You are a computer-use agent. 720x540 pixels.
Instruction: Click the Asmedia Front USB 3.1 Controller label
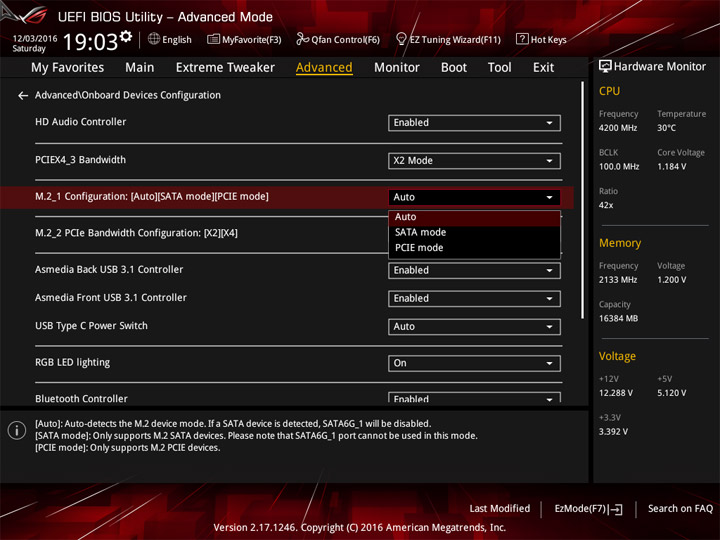[111, 298]
